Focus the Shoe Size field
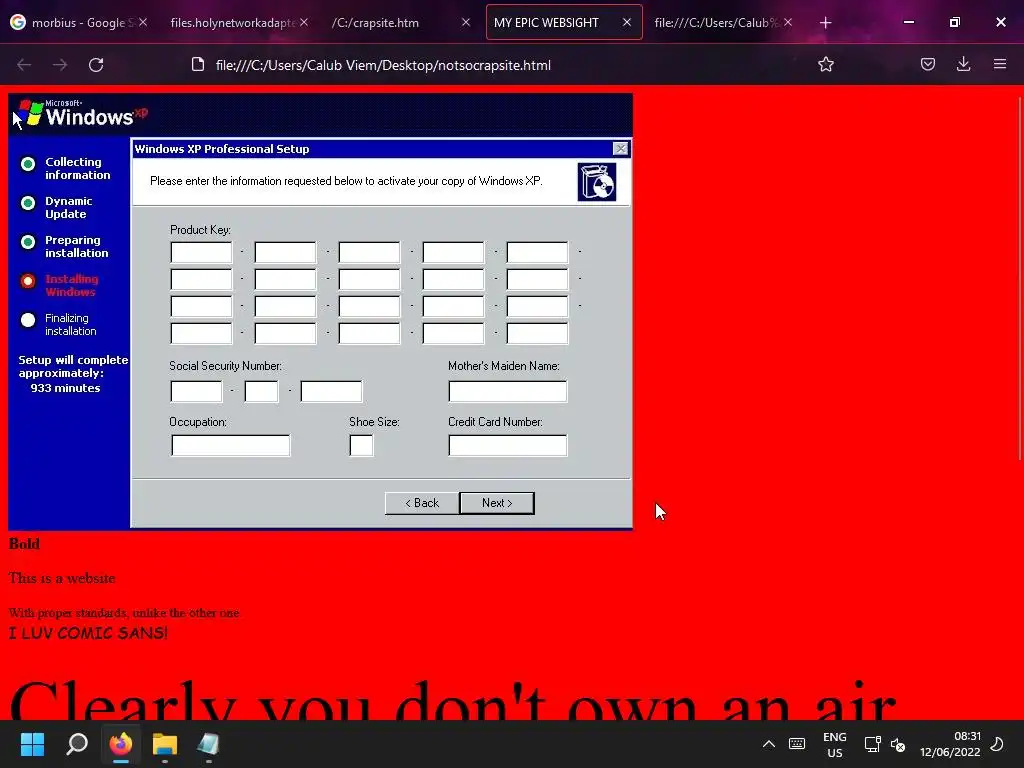This screenshot has height=768, width=1024. [x=361, y=445]
